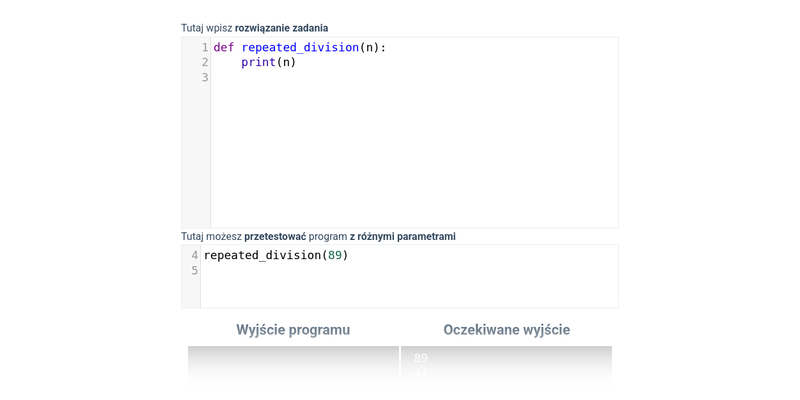
Task: Click the parameter 'n' in print(n)
Action: point(286,62)
